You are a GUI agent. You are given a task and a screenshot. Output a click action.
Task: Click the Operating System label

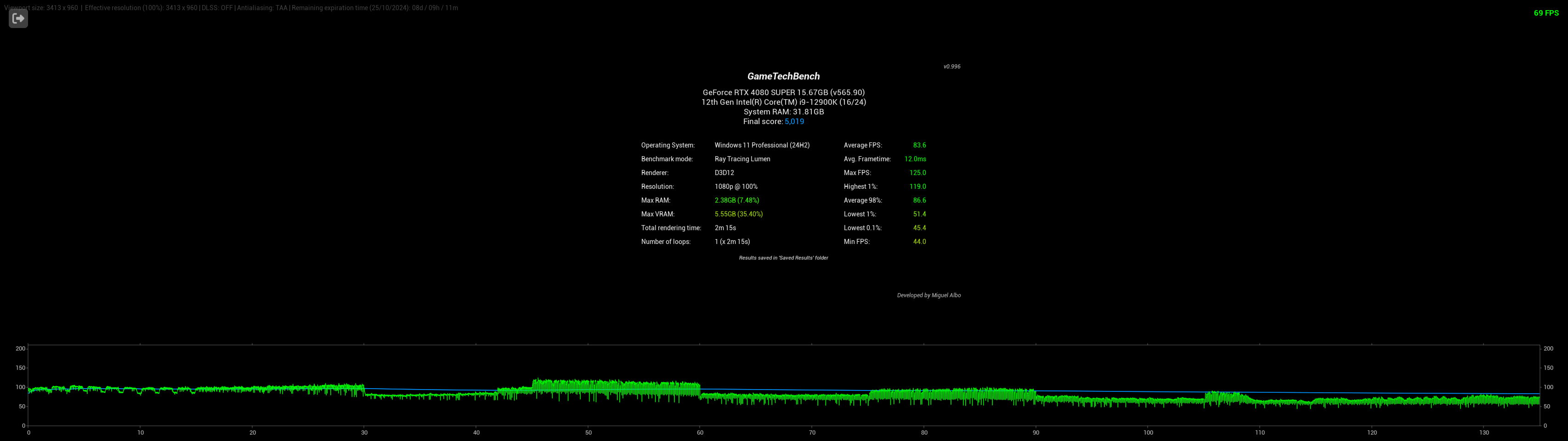click(667, 145)
